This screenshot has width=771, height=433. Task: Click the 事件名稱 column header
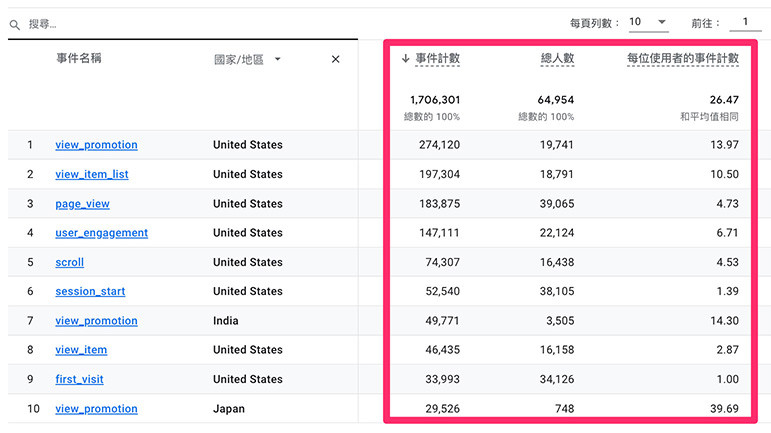coord(79,59)
